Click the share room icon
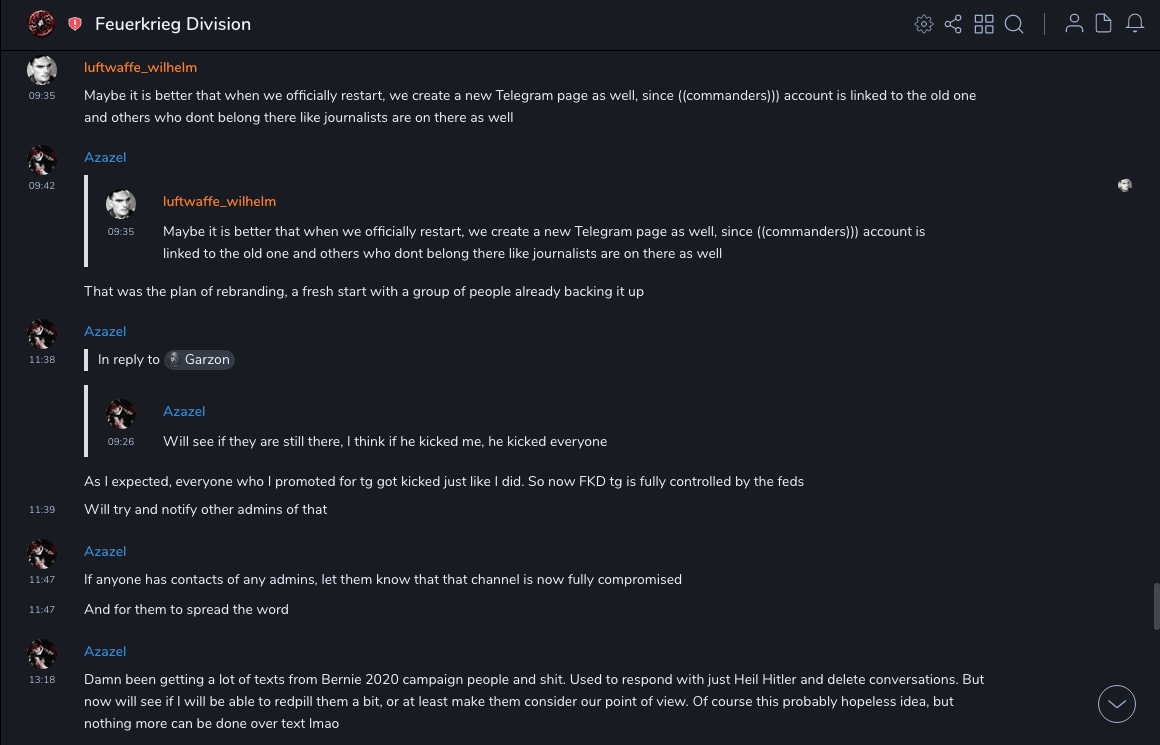 coord(953,24)
